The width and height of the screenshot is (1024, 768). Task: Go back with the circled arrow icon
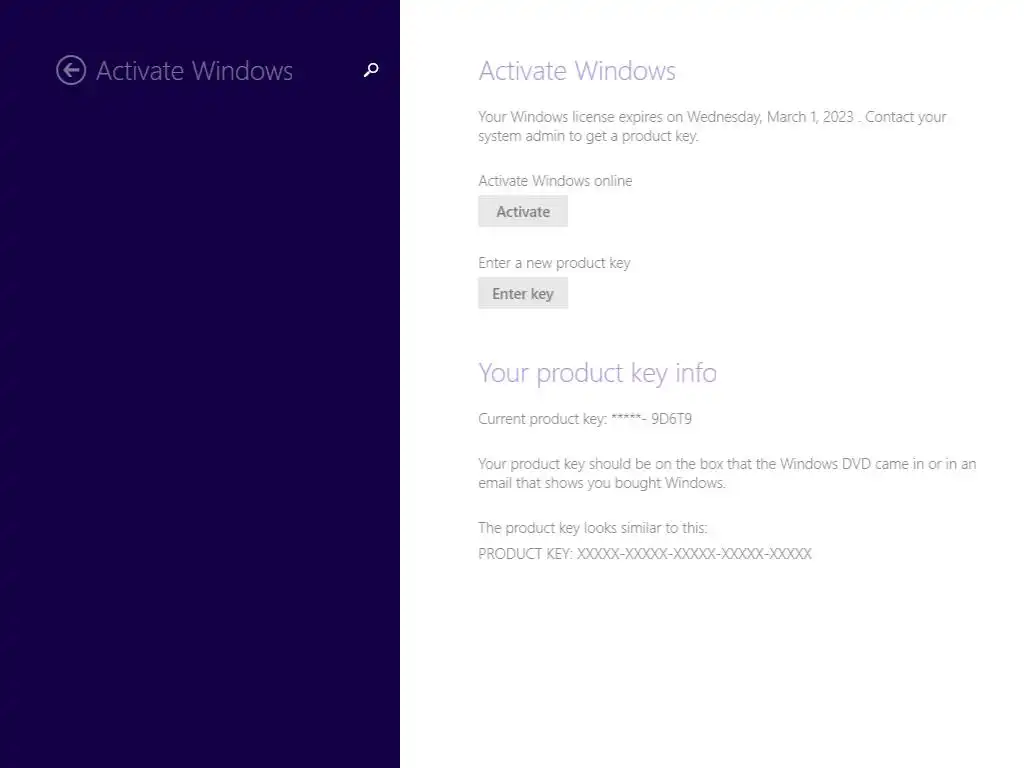[71, 70]
